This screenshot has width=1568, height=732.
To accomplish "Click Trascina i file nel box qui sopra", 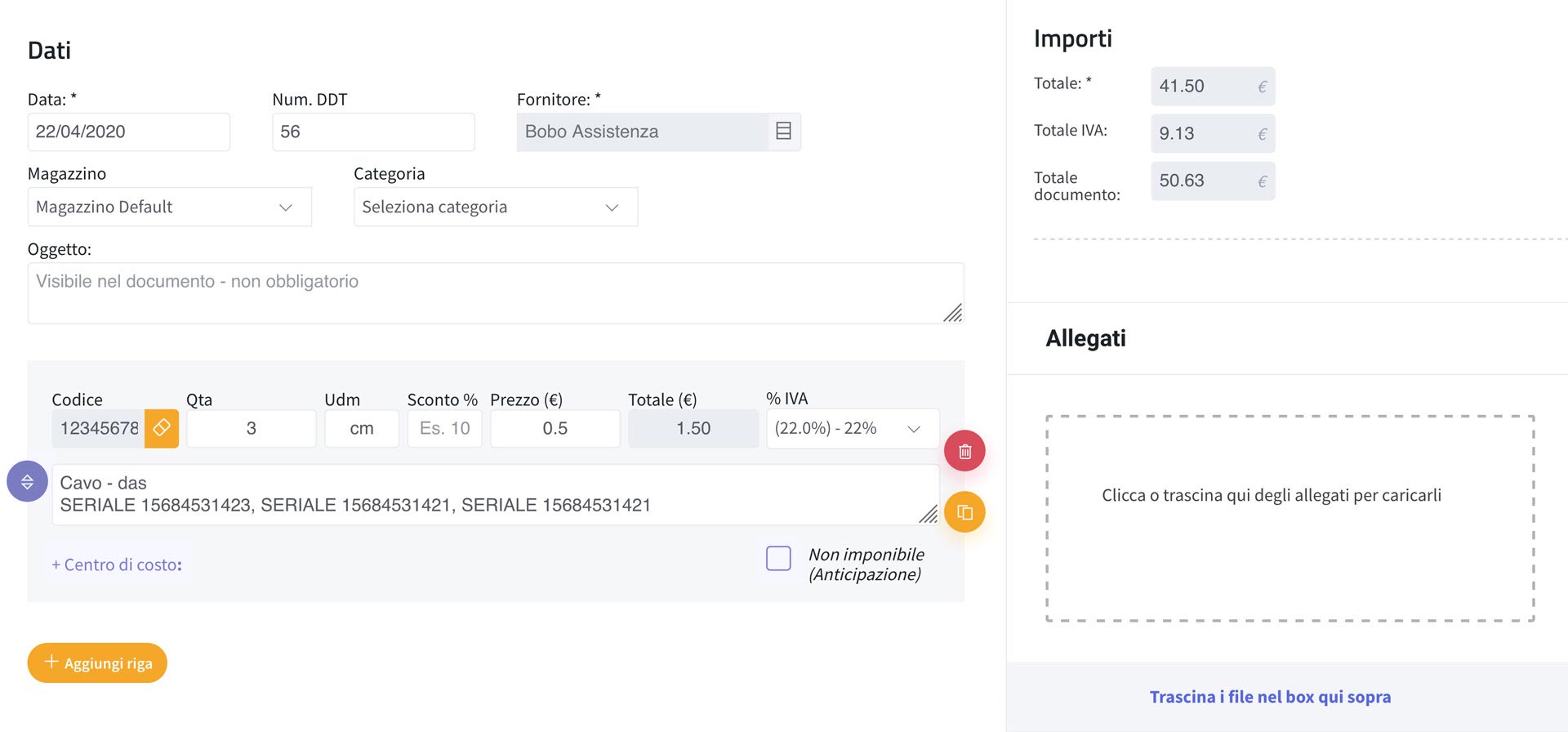I will (1270, 697).
